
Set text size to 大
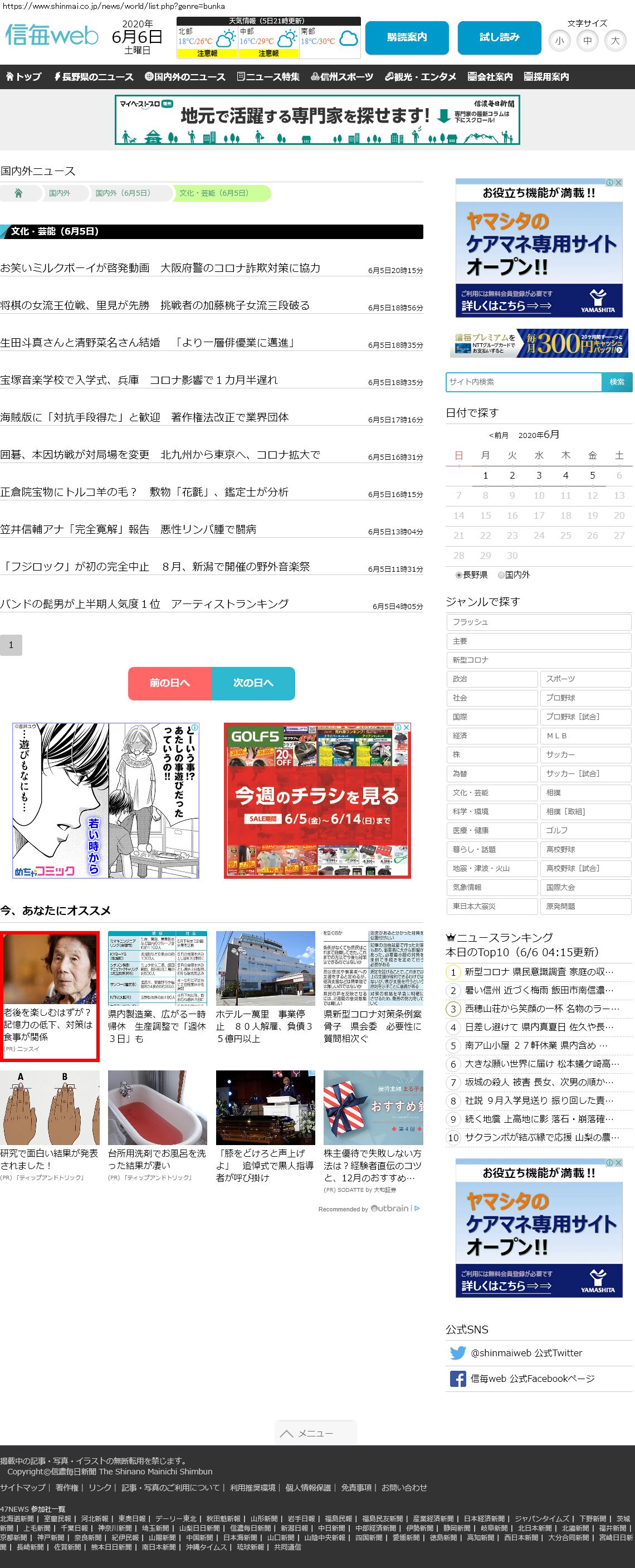615,41
